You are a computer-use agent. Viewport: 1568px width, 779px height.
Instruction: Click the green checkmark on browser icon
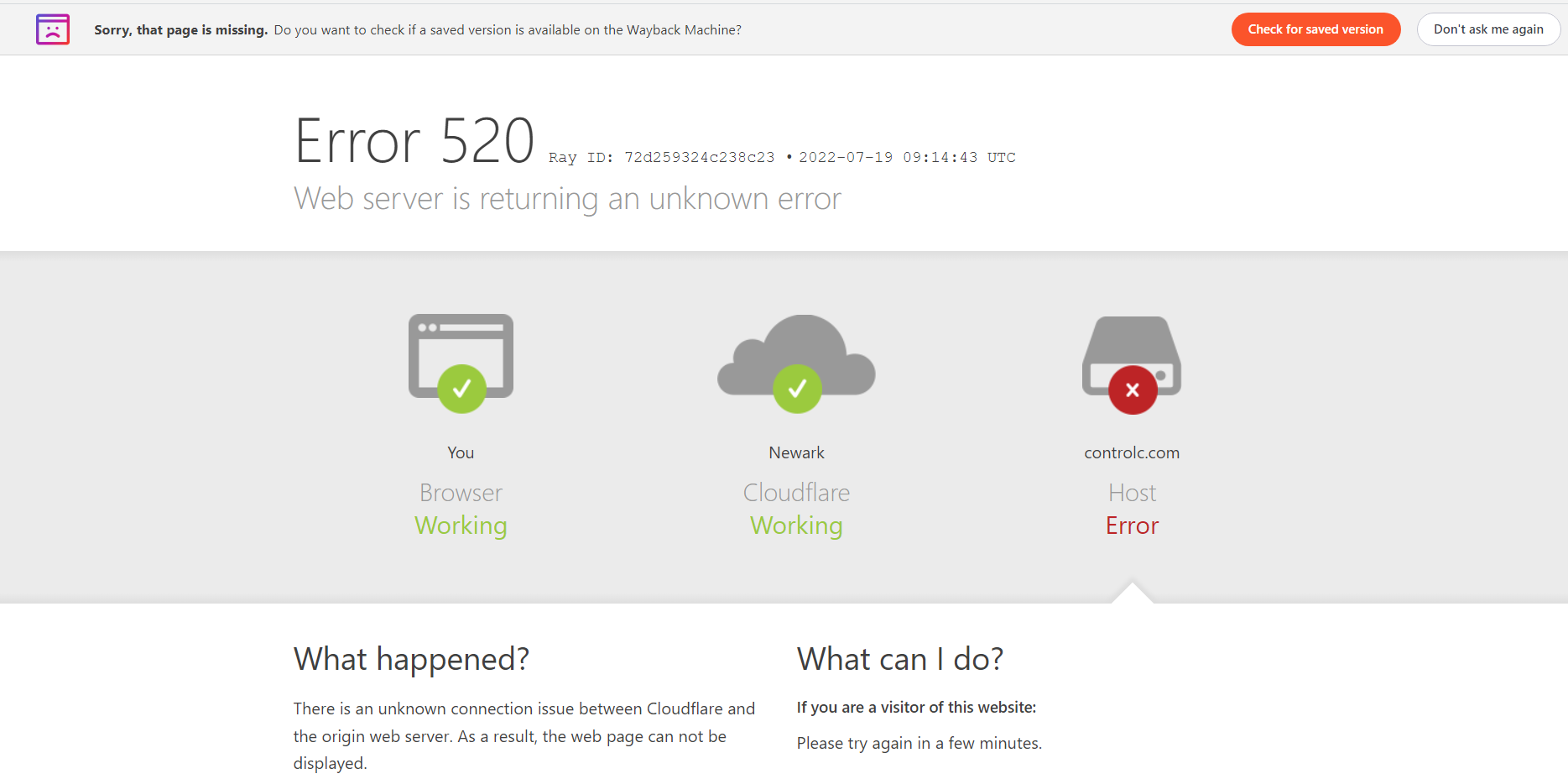pyautogui.click(x=461, y=389)
